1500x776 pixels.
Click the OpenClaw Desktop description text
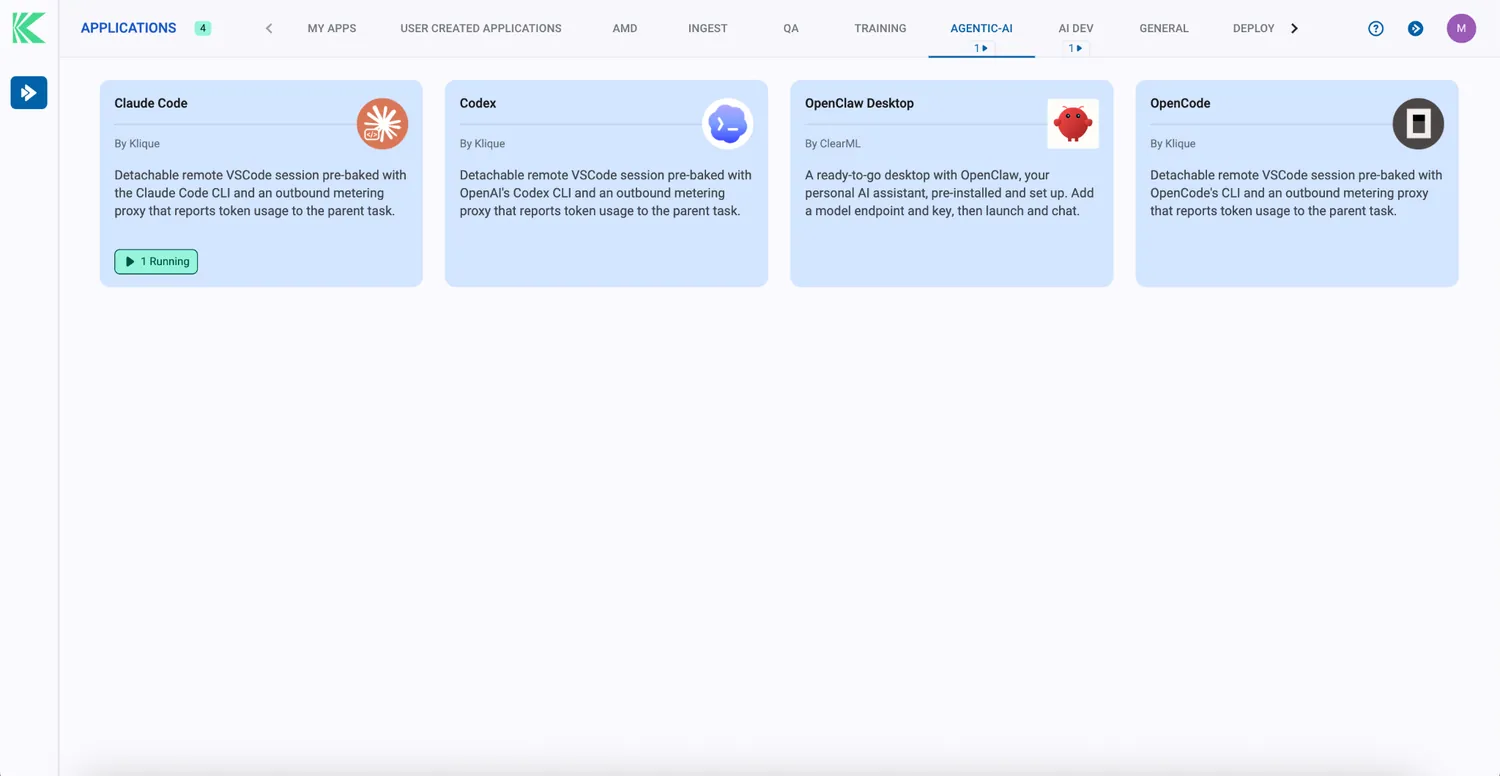click(949, 193)
